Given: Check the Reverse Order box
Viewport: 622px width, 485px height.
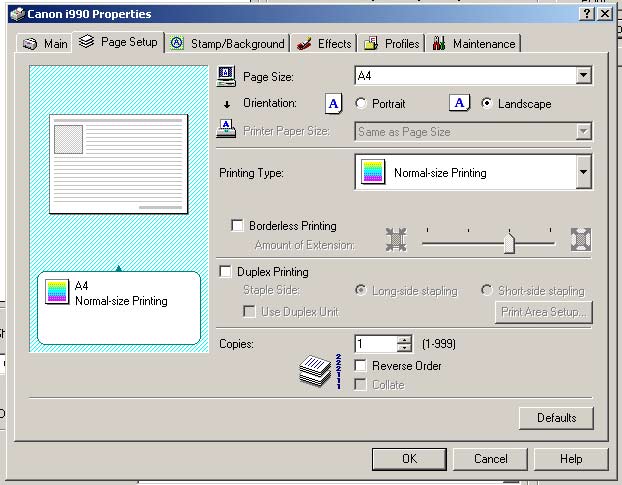Looking at the screenshot, I should pyautogui.click(x=360, y=366).
